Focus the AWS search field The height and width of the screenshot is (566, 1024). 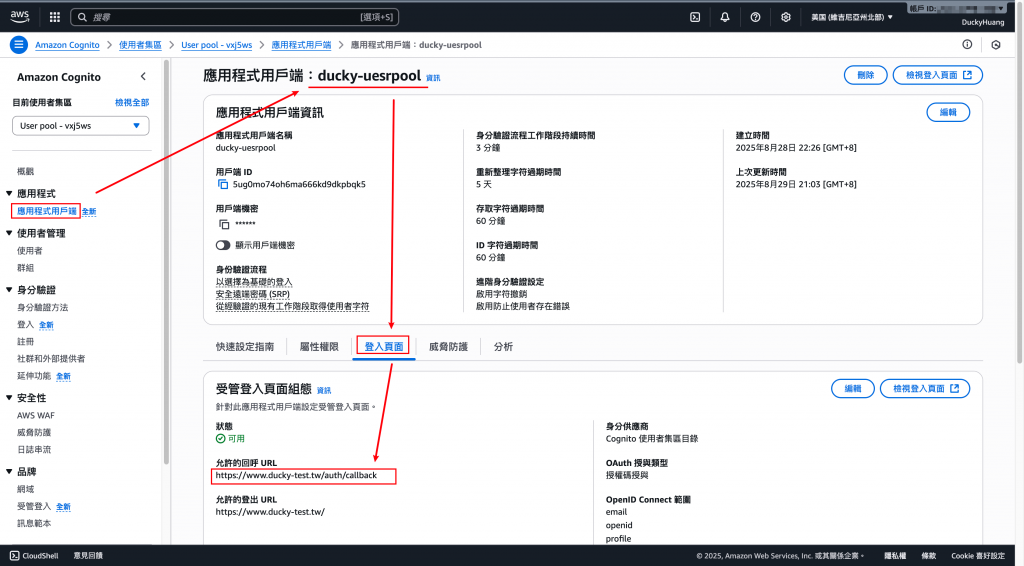coord(234,17)
